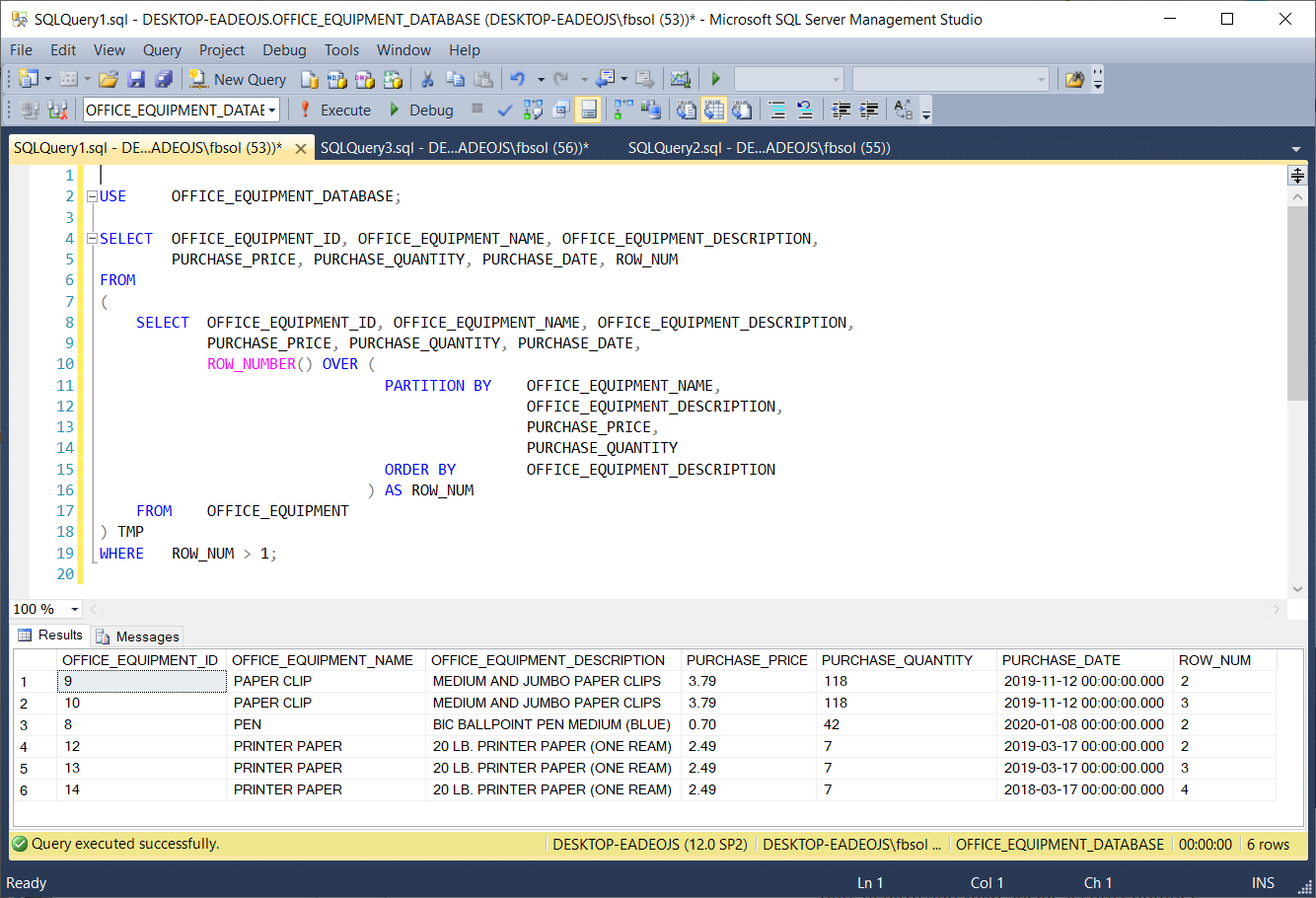
Task: Click the Debug button in the toolbar
Action: (421, 110)
